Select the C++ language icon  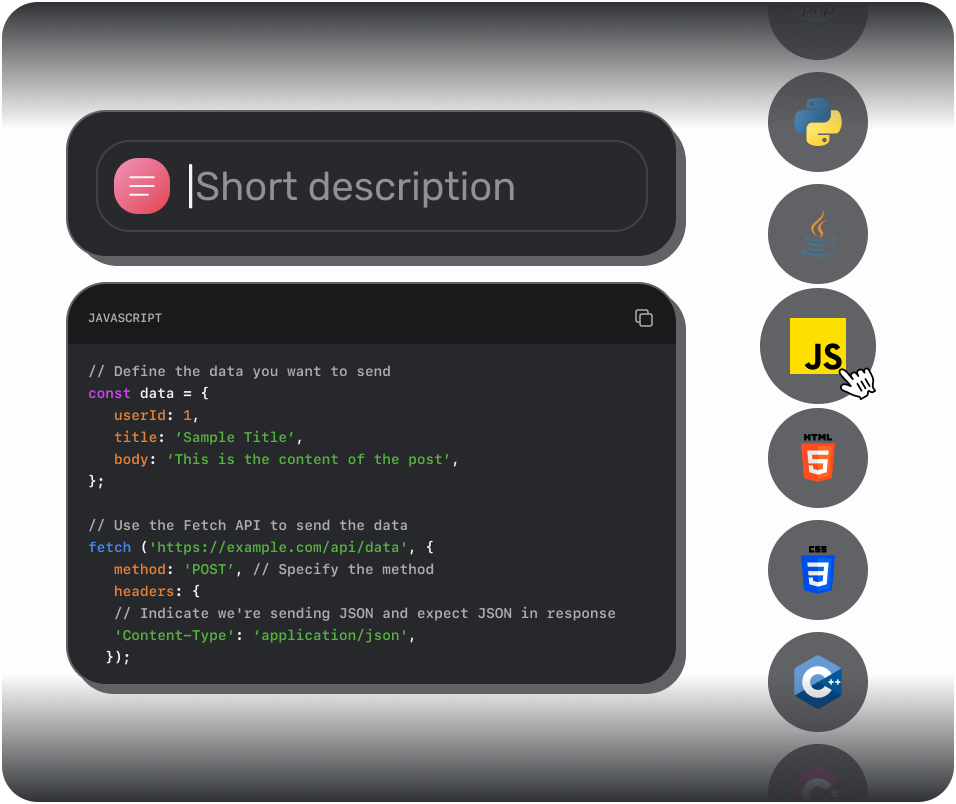(817, 682)
